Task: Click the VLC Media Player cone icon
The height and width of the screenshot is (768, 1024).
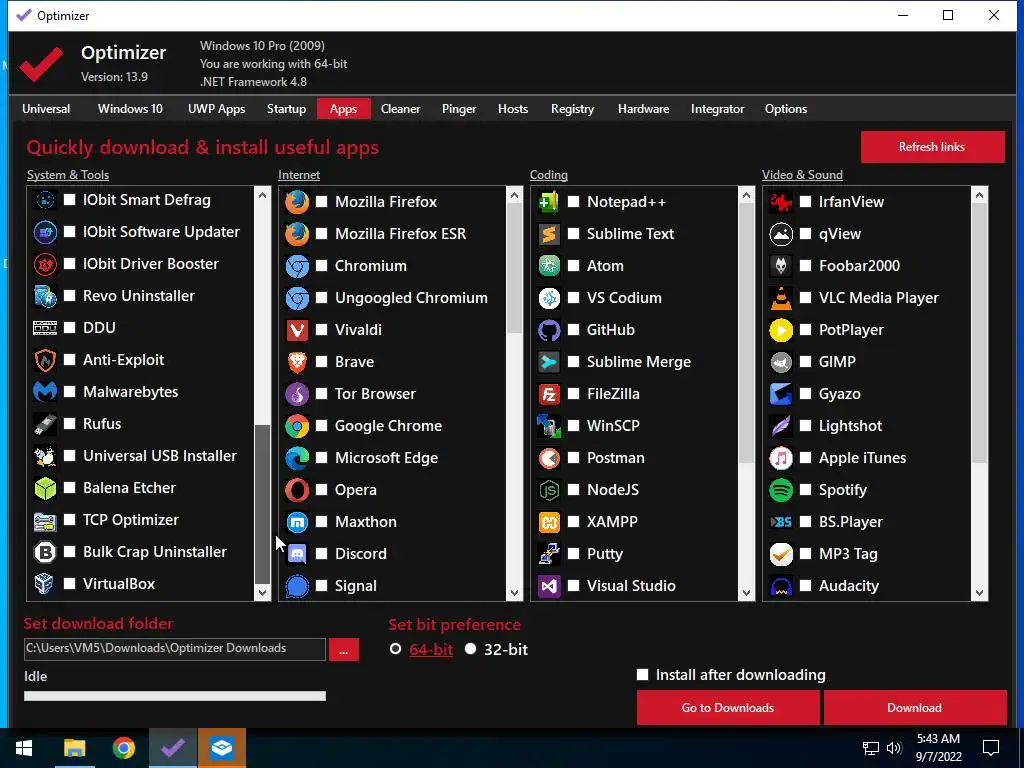Action: click(781, 298)
